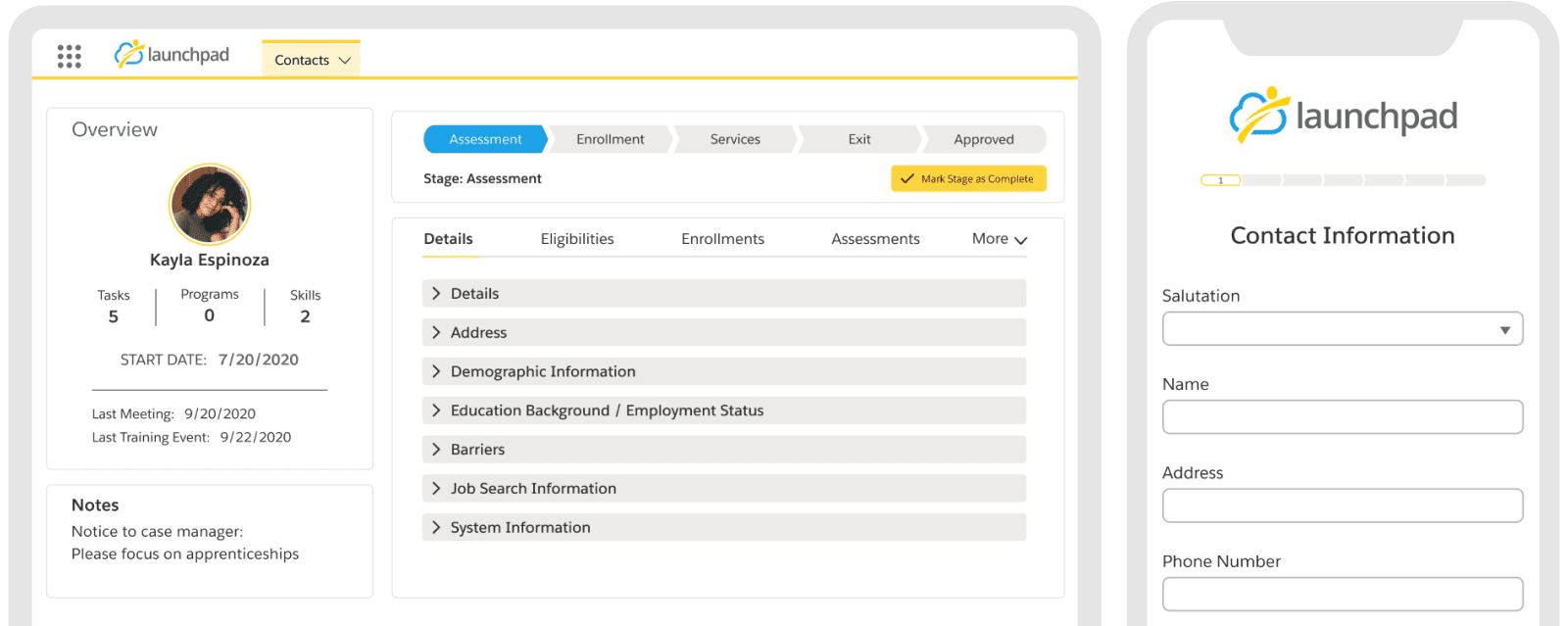Click the Tasks count 5
Image resolution: width=1568 pixels, height=626 pixels.
(114, 316)
